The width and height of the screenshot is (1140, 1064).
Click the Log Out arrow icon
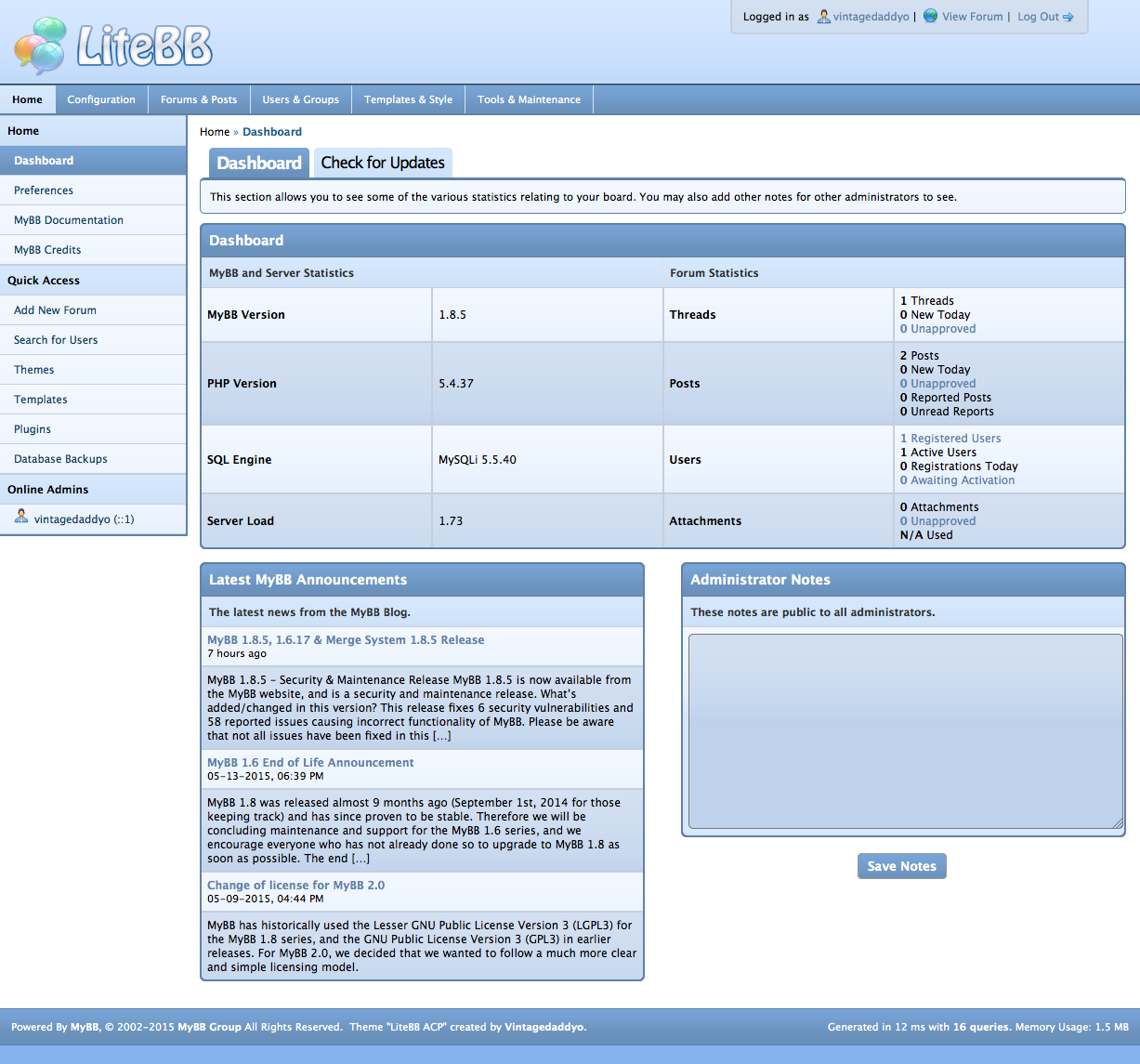pos(1068,17)
